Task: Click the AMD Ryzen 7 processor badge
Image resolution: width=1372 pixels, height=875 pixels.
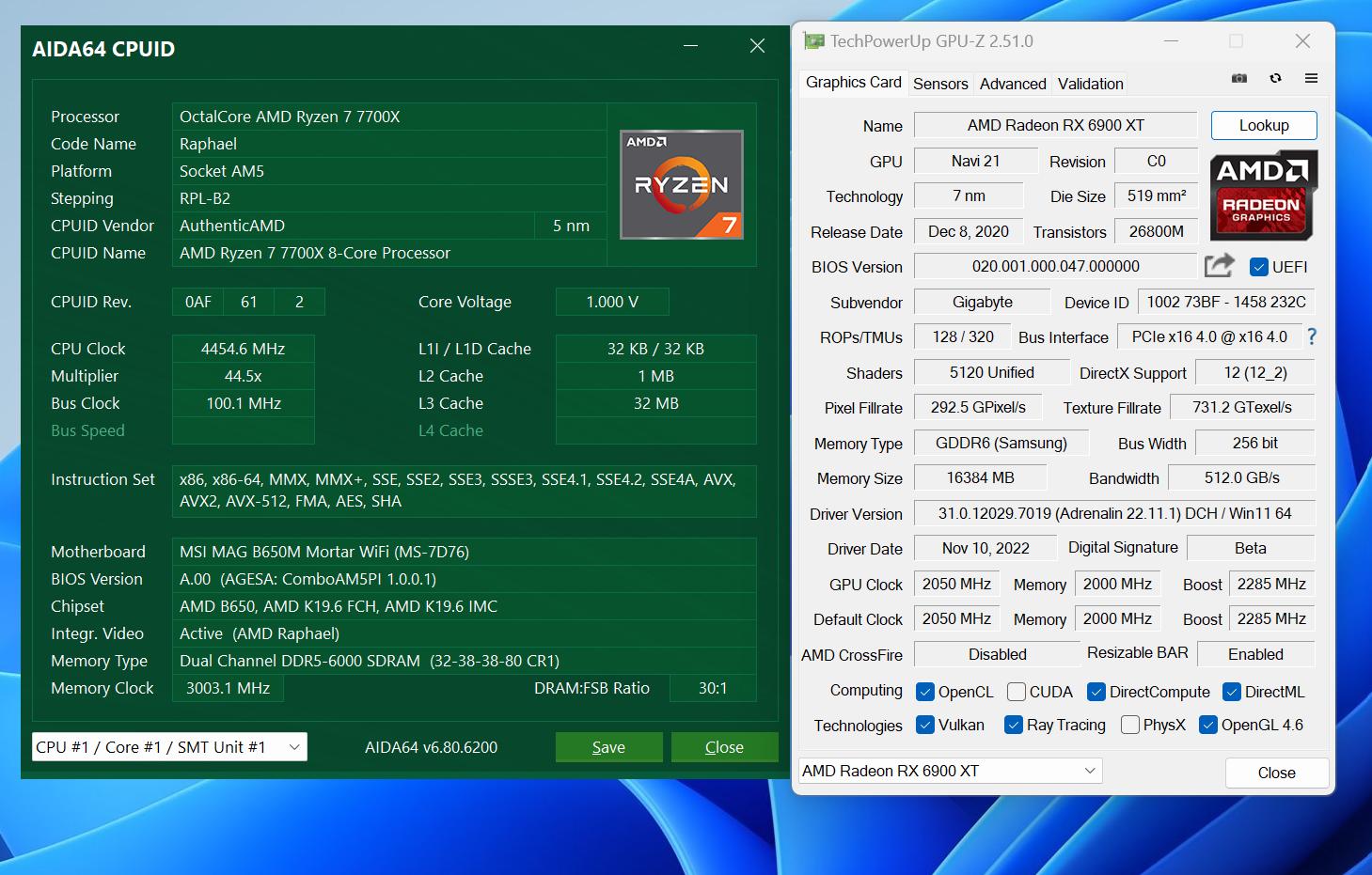Action: 682,184
